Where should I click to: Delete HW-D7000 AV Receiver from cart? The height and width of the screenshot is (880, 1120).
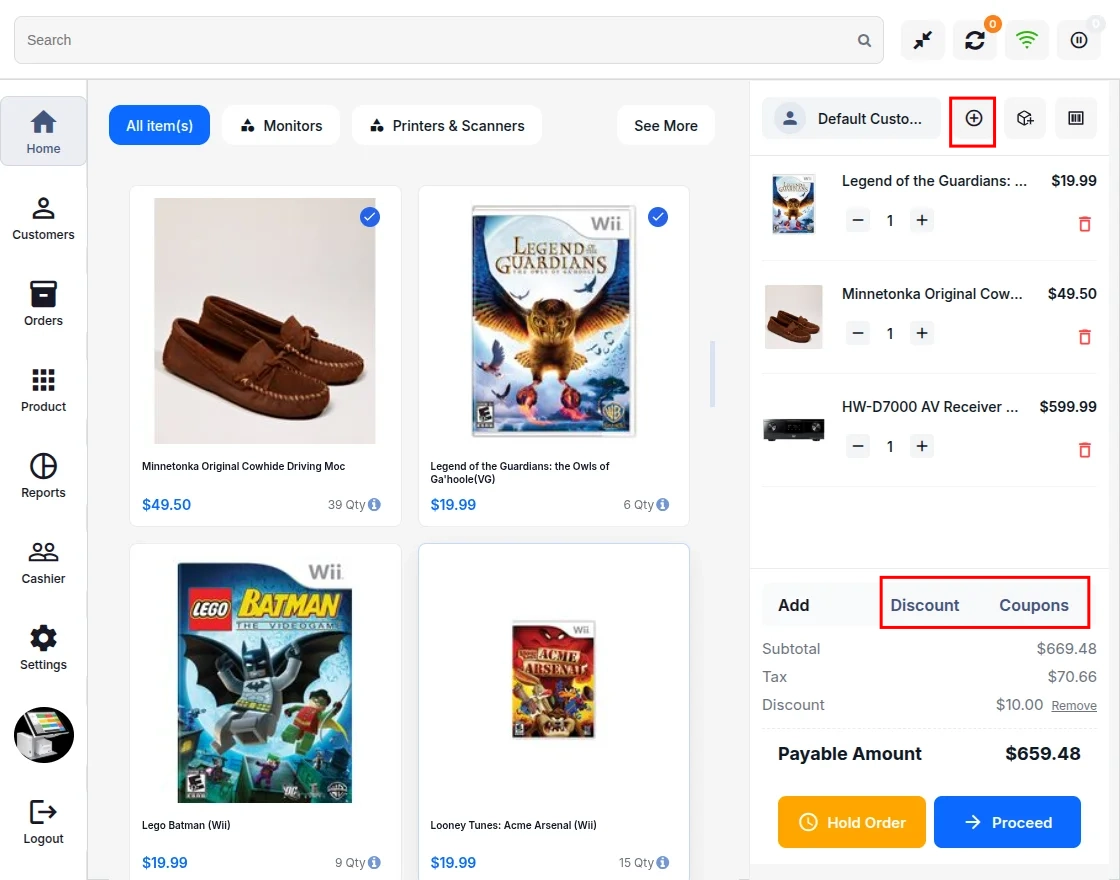[x=1084, y=449]
